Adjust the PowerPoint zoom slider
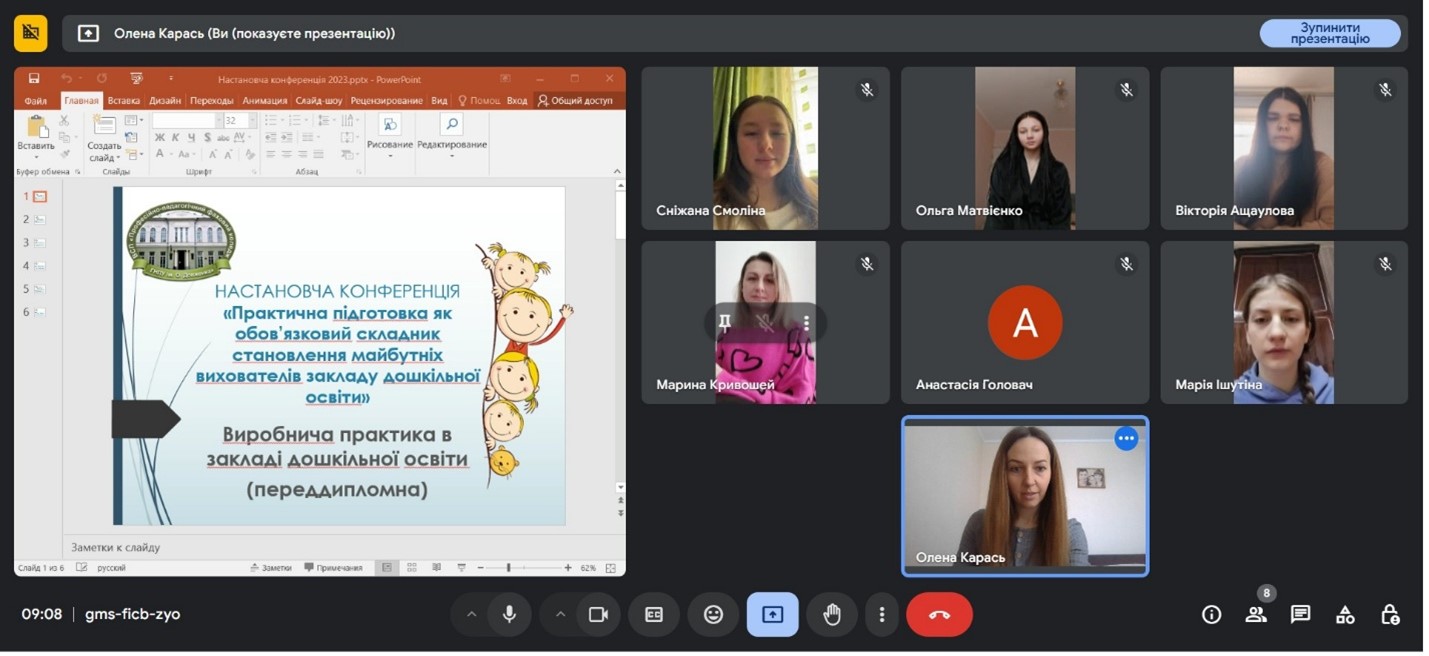The width and height of the screenshot is (1429, 656). 509,568
